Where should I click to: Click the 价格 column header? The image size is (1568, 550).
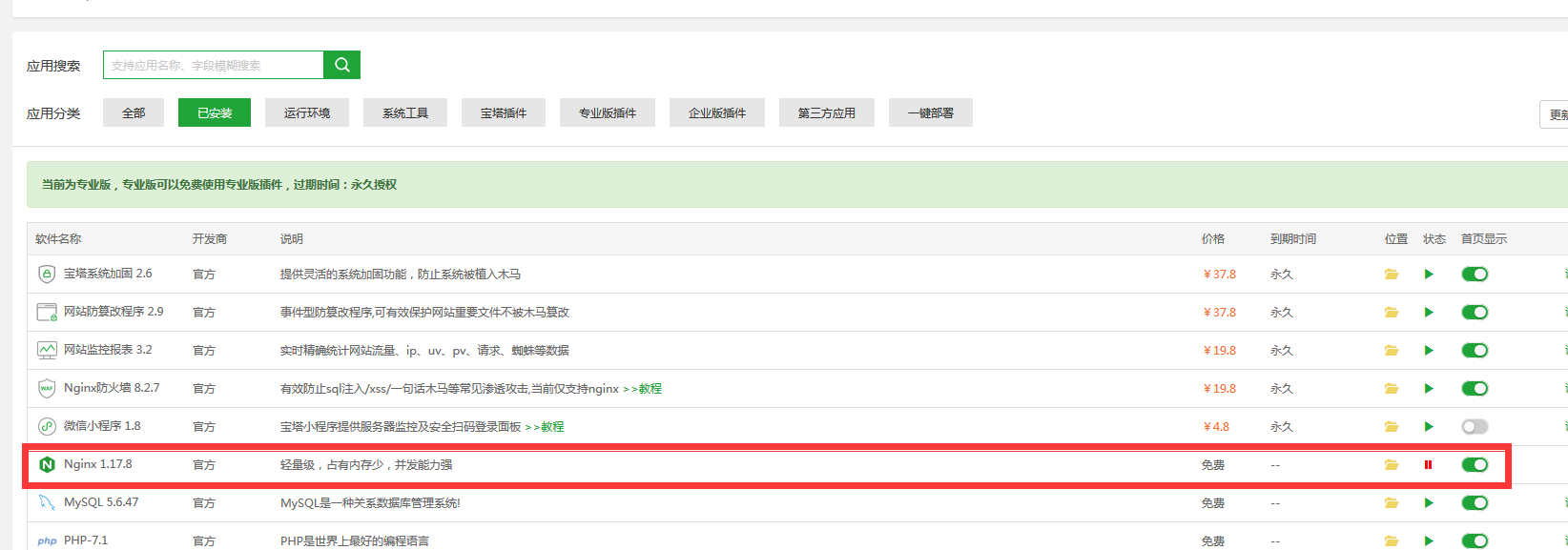[1213, 239]
